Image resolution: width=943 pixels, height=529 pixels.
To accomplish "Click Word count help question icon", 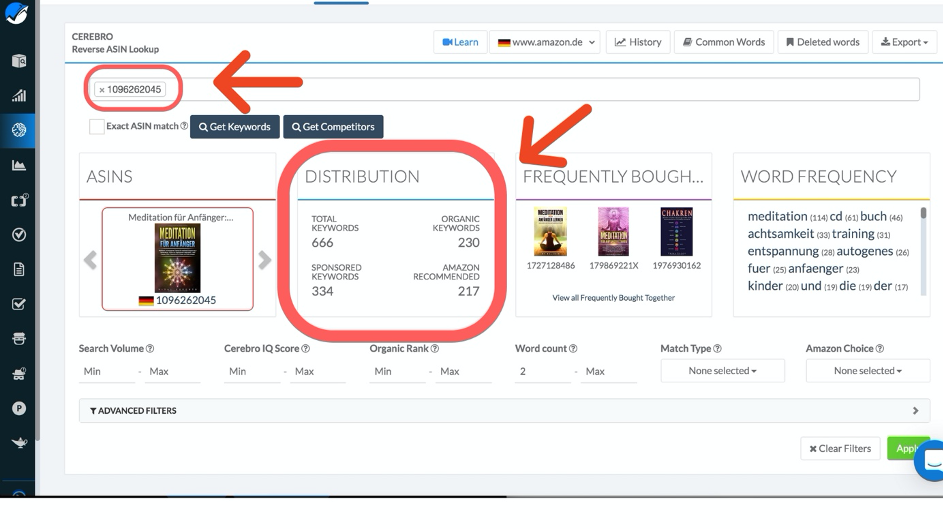I will pyautogui.click(x=573, y=349).
